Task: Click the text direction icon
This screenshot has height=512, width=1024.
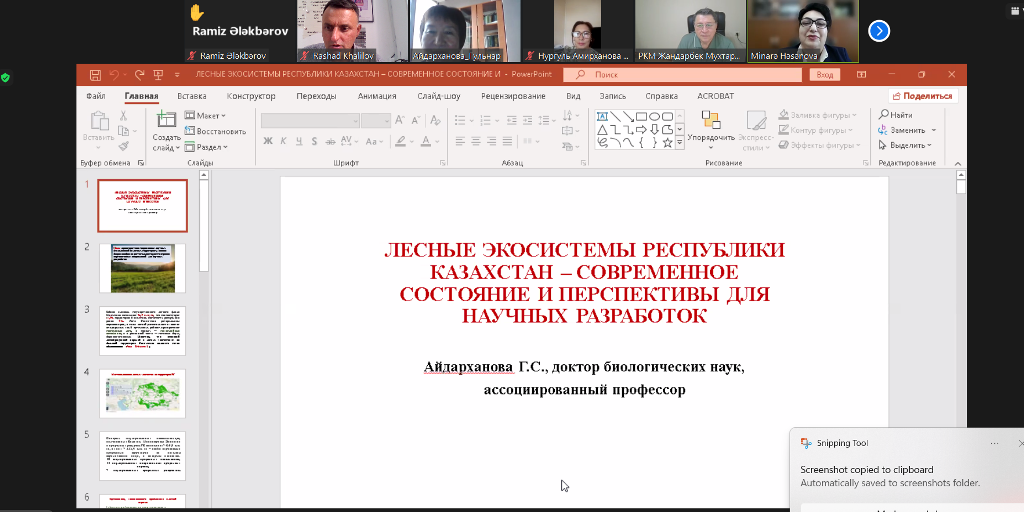Action: coord(568,116)
